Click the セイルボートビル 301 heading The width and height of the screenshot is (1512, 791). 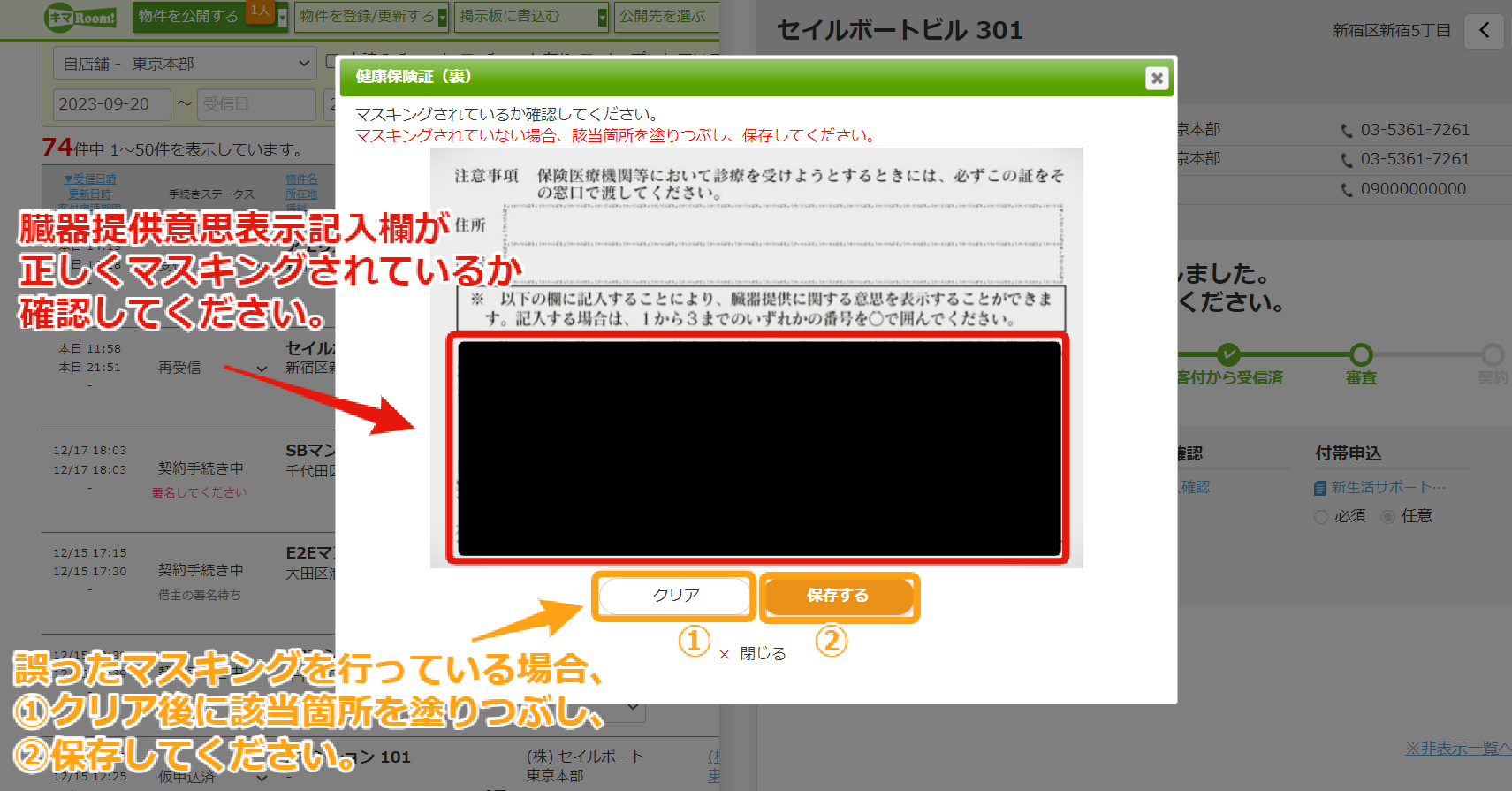point(900,31)
